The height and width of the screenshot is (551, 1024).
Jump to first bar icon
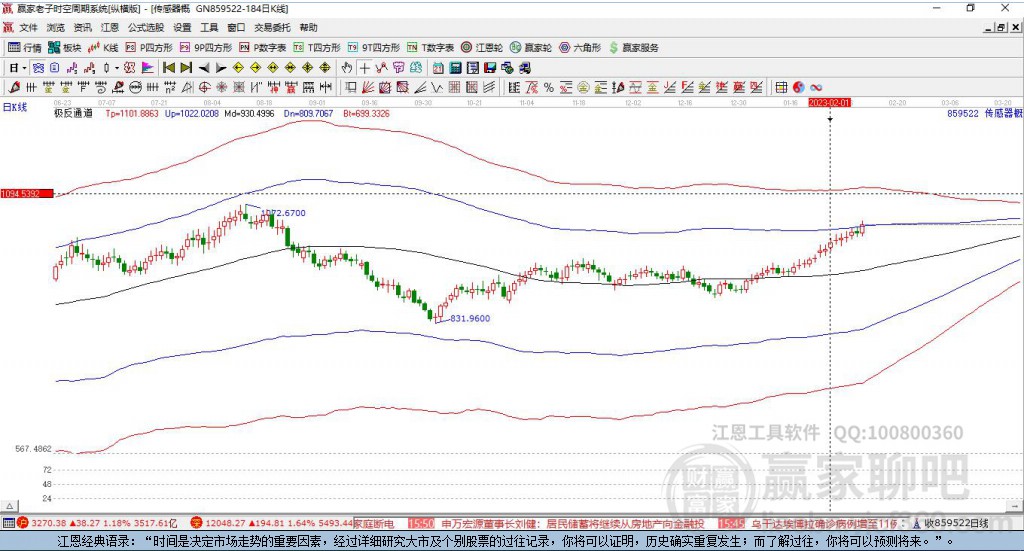(168, 68)
